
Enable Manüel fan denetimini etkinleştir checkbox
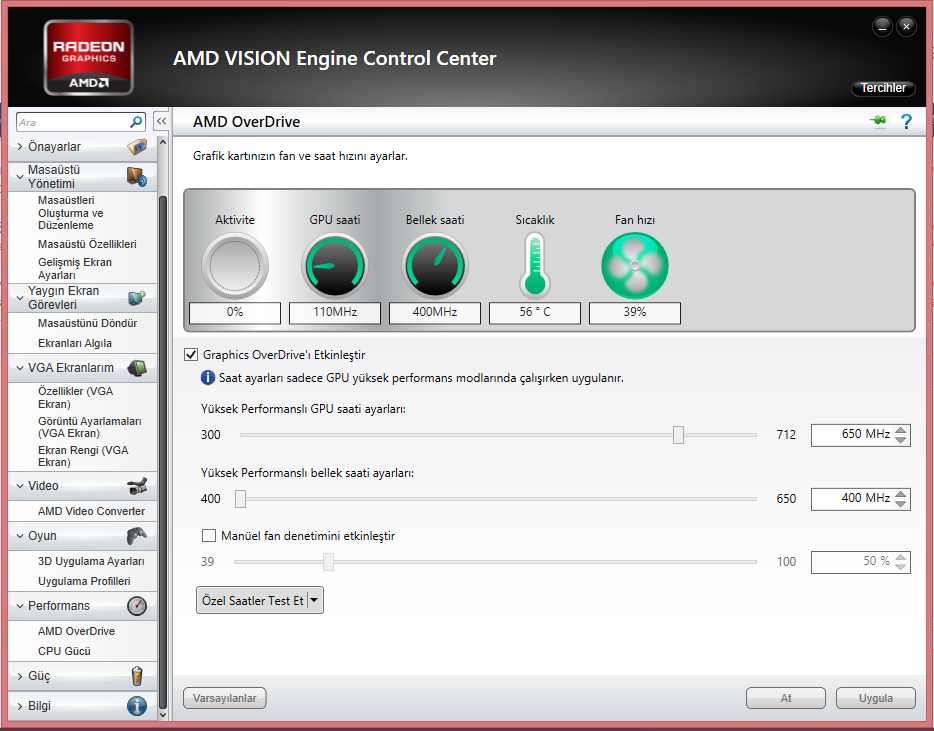[208, 536]
